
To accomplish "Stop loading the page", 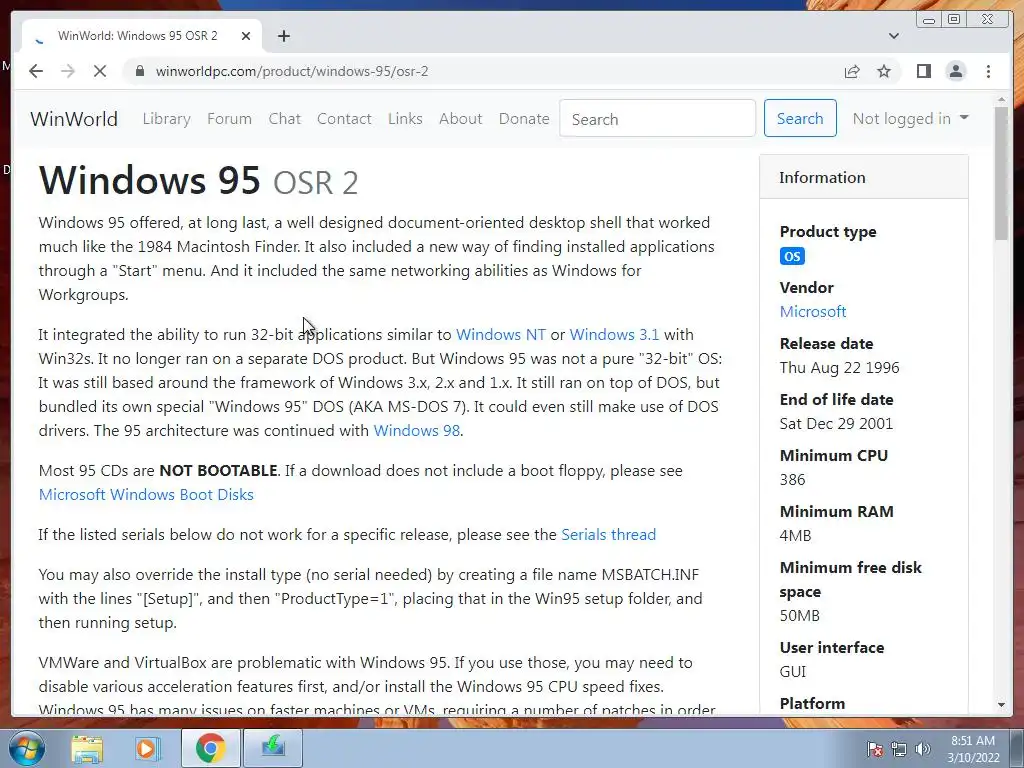I will 100,71.
